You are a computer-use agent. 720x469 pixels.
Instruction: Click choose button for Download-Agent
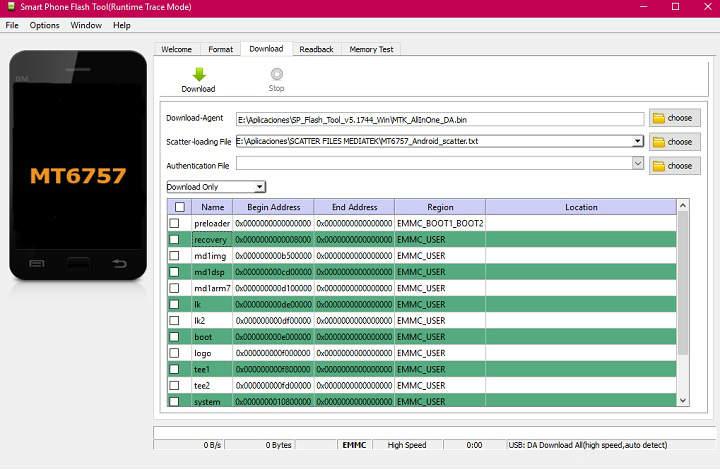tap(675, 118)
